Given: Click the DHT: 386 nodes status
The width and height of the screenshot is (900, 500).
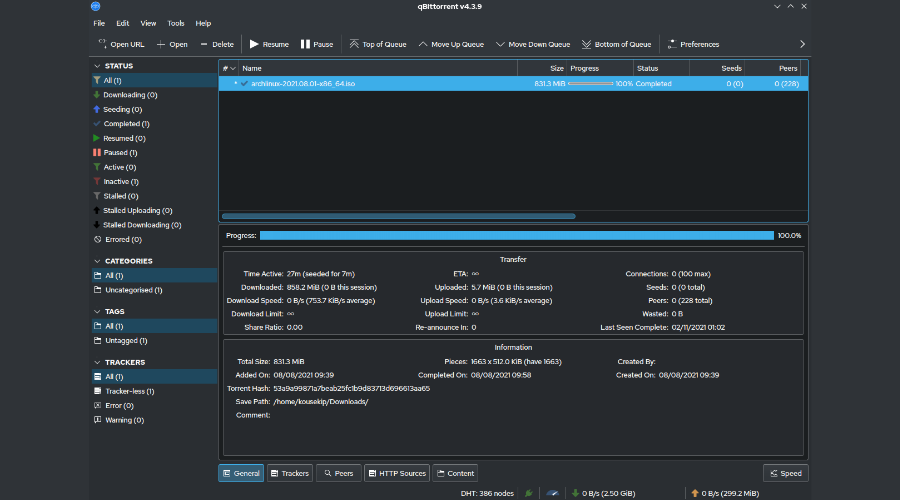Looking at the screenshot, I should tap(487, 493).
